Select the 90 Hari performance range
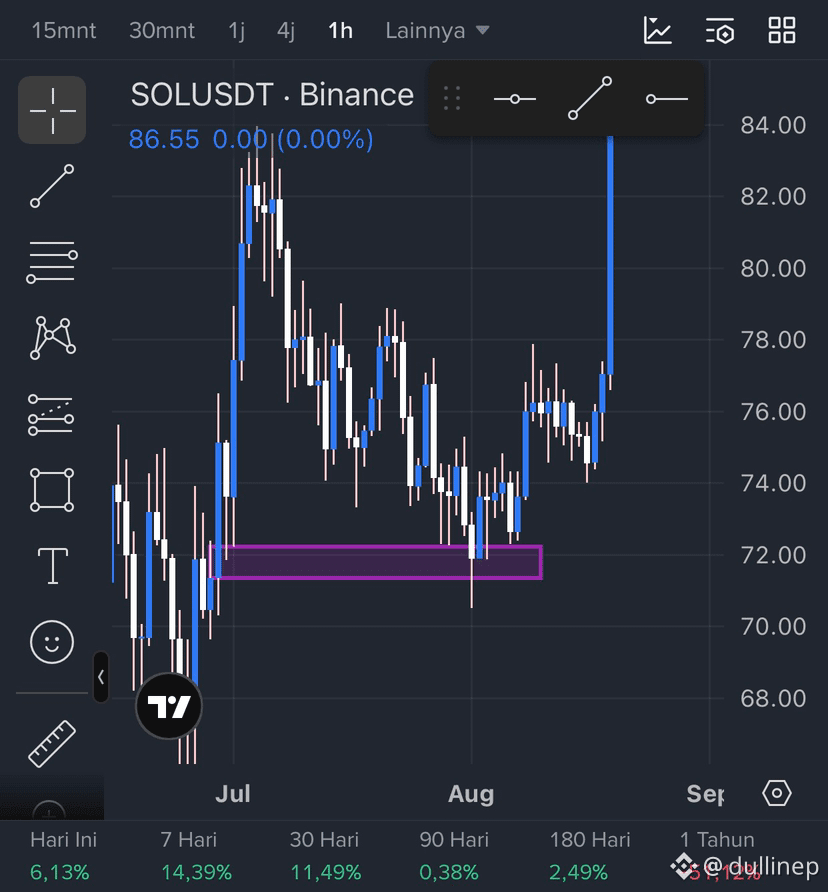This screenshot has height=892, width=828. (x=454, y=855)
